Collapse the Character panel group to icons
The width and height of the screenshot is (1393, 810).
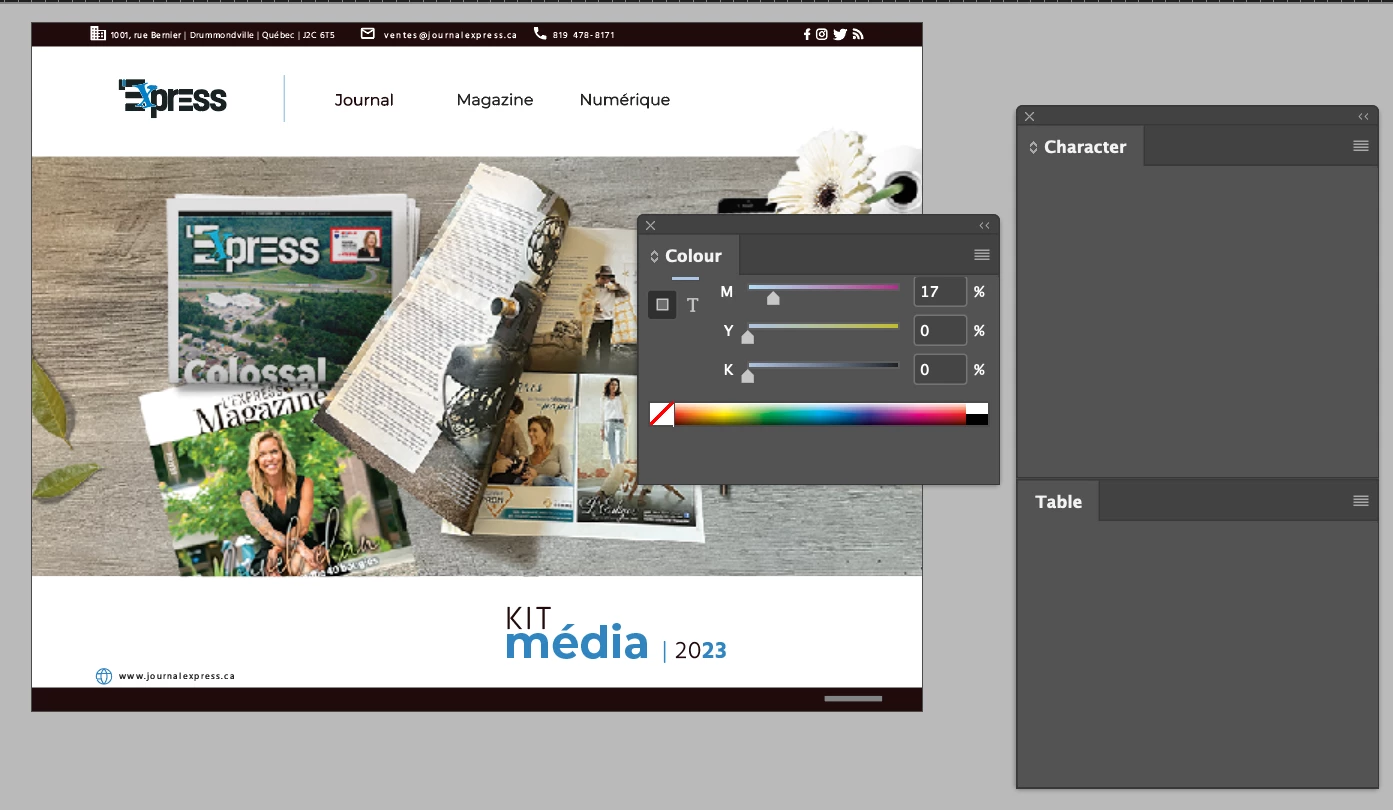(1363, 117)
